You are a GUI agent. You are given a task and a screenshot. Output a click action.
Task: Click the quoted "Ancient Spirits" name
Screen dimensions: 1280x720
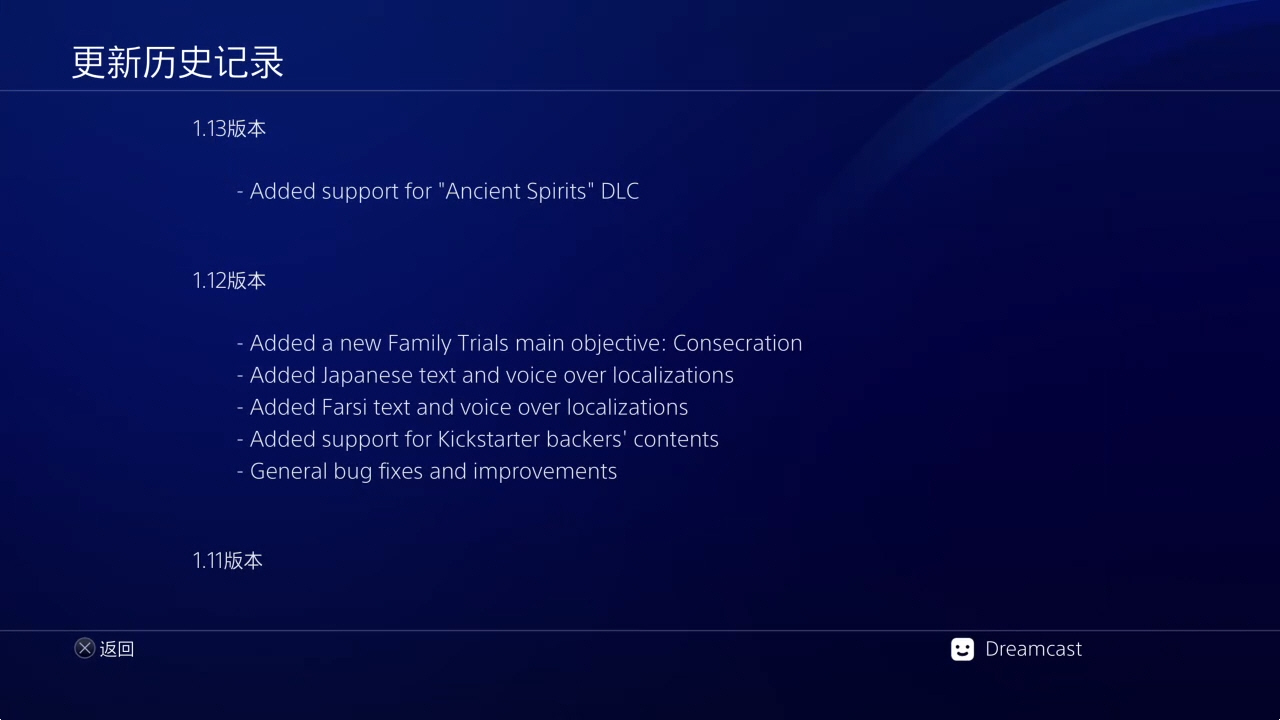pyautogui.click(x=516, y=191)
